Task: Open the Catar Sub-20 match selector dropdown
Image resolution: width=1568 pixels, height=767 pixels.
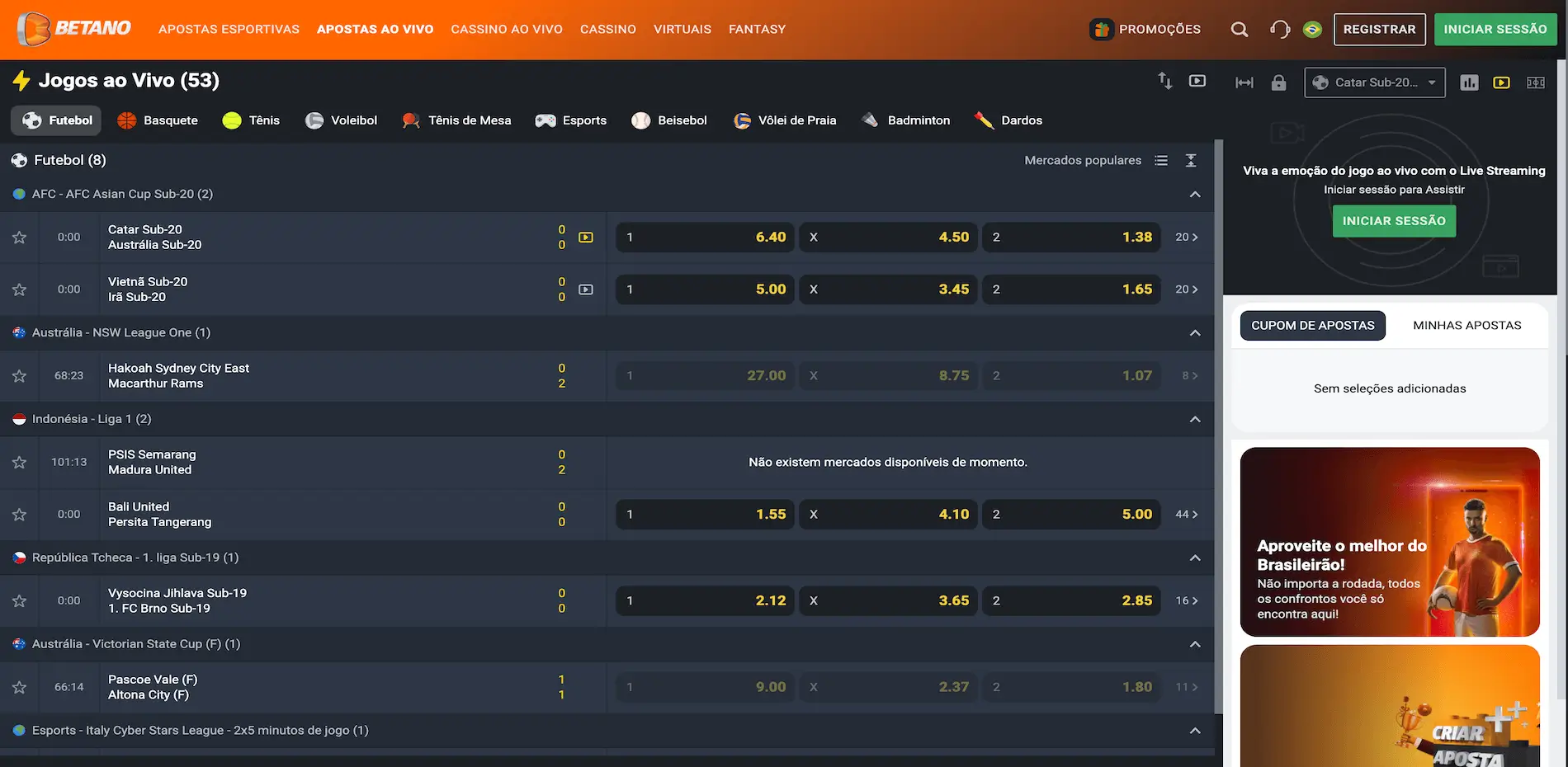Action: 1374,82
